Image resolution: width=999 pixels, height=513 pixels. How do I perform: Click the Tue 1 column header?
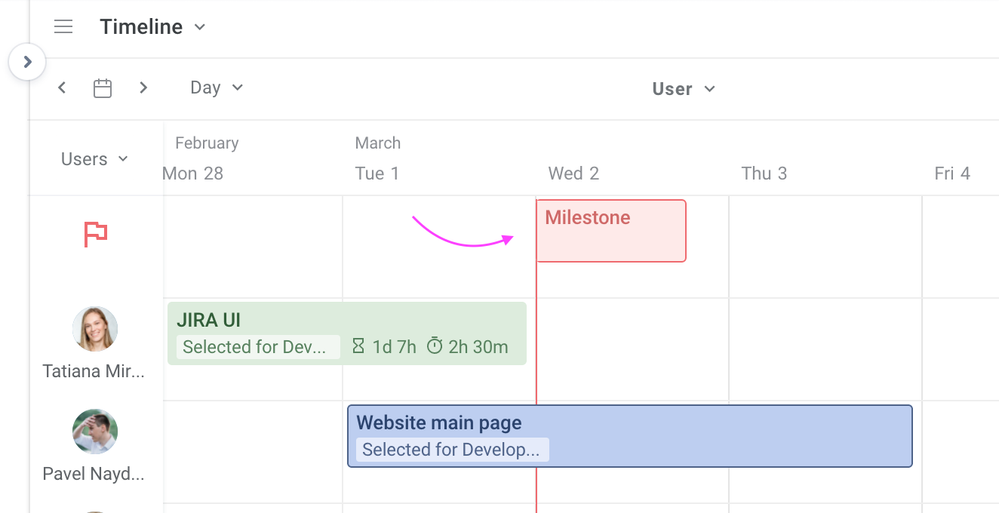point(377,173)
